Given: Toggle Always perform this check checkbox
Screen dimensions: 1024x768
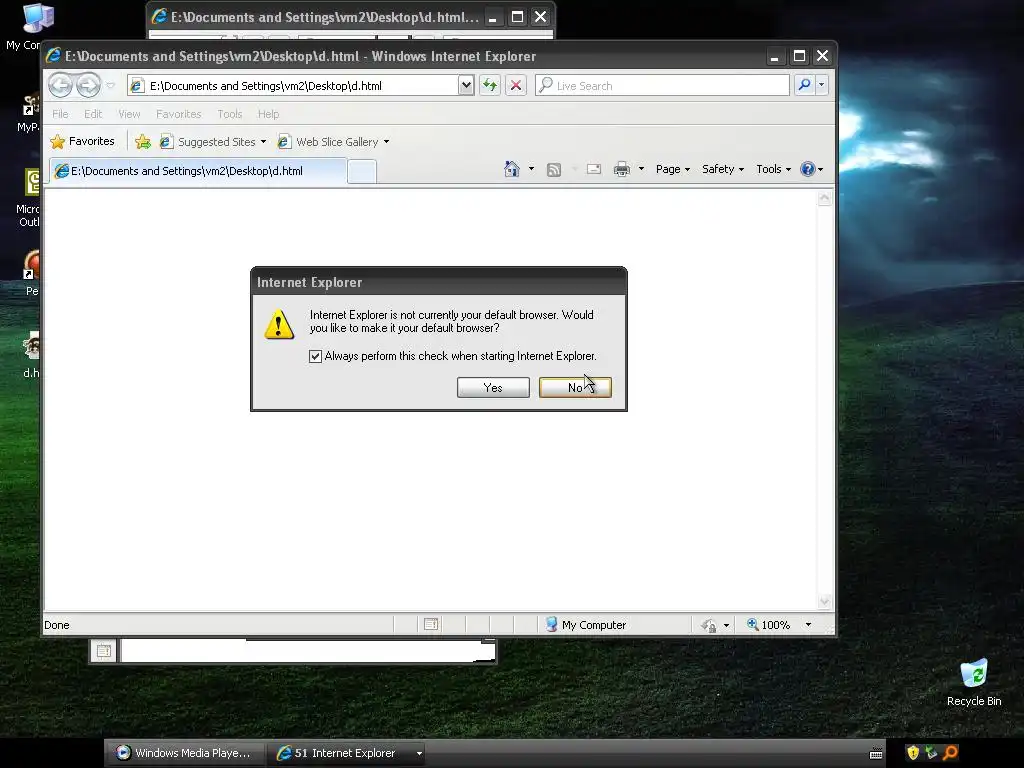Looking at the screenshot, I should point(315,356).
